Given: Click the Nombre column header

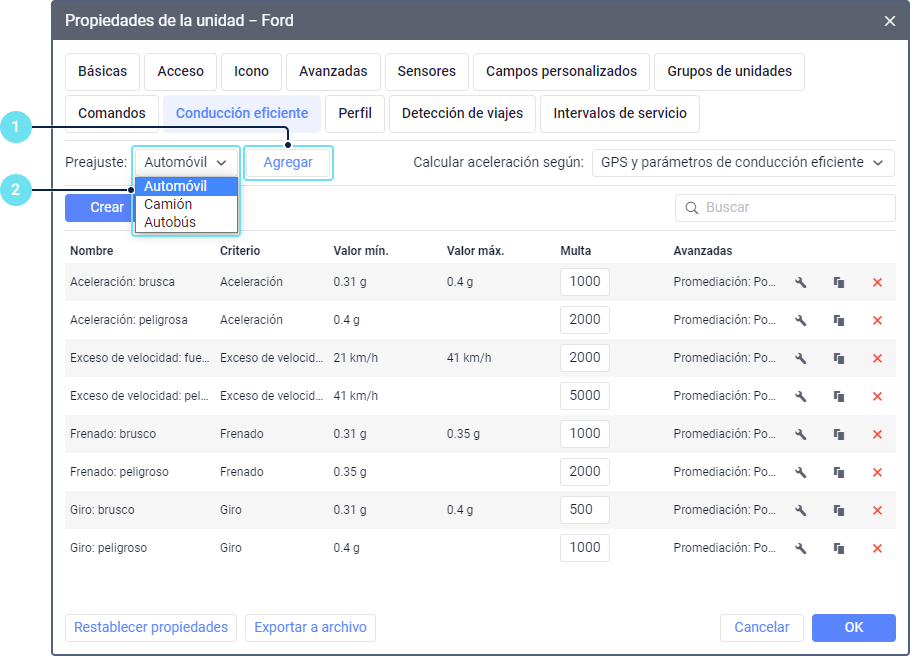Looking at the screenshot, I should pyautogui.click(x=92, y=251).
